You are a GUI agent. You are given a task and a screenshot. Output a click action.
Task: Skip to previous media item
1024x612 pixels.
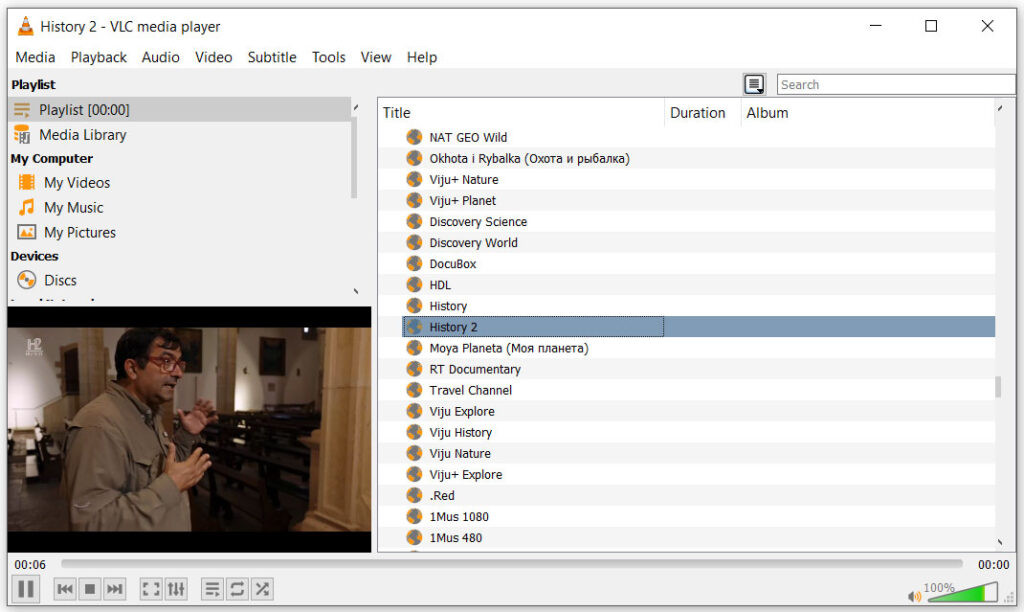pos(65,589)
